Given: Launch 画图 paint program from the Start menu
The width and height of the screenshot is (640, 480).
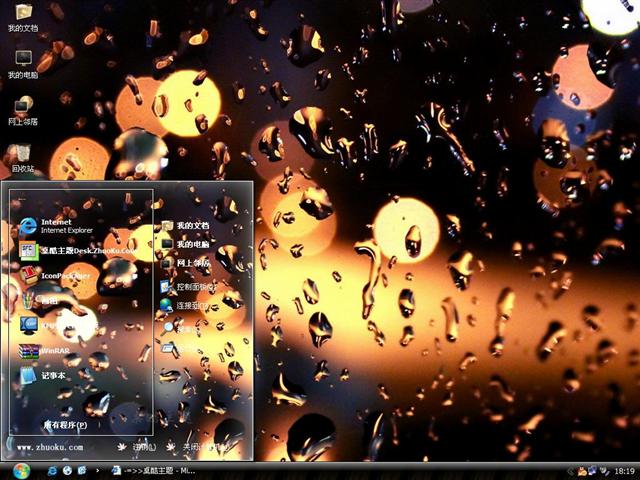Looking at the screenshot, I should [41, 301].
